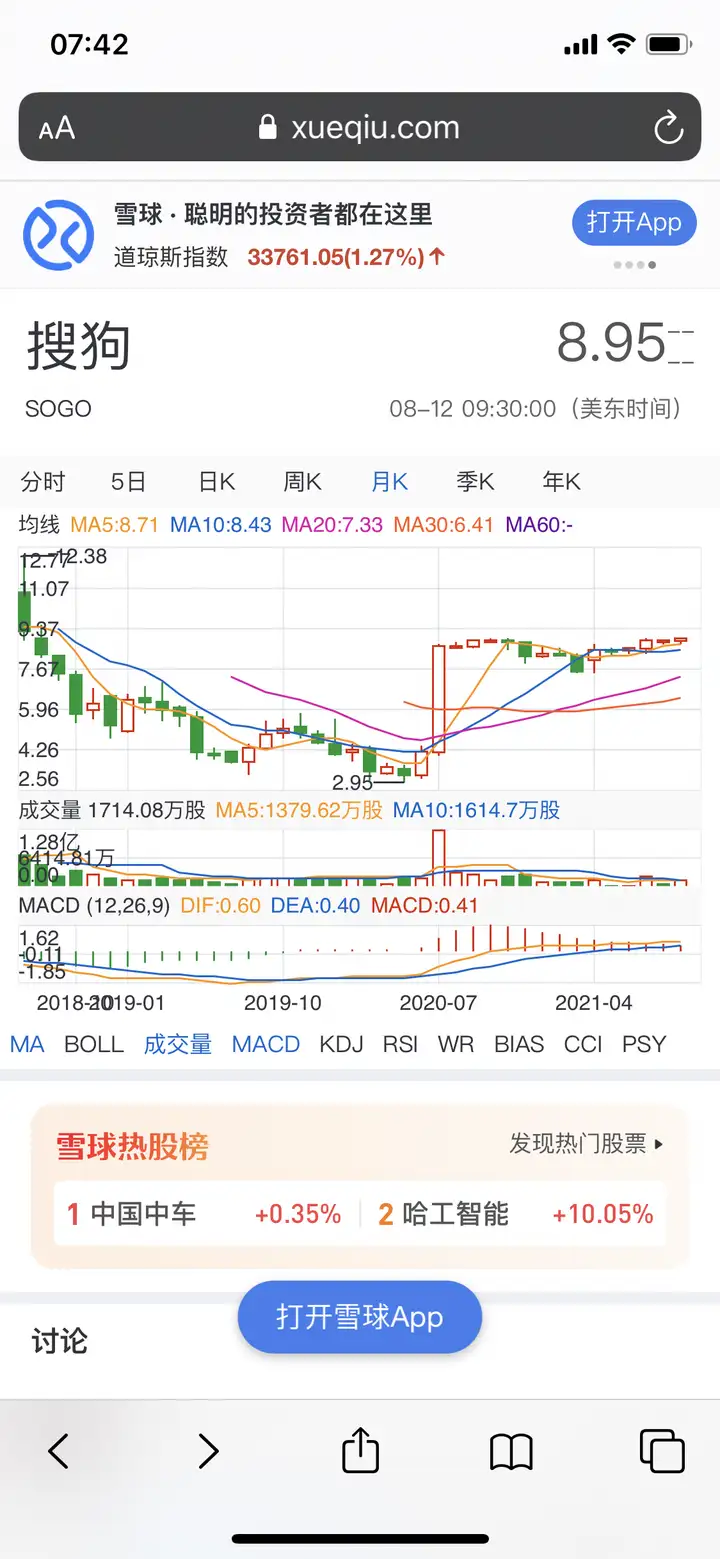This screenshot has width=720, height=1559.
Task: Click the floating 打开雪球App button
Action: 360,1317
